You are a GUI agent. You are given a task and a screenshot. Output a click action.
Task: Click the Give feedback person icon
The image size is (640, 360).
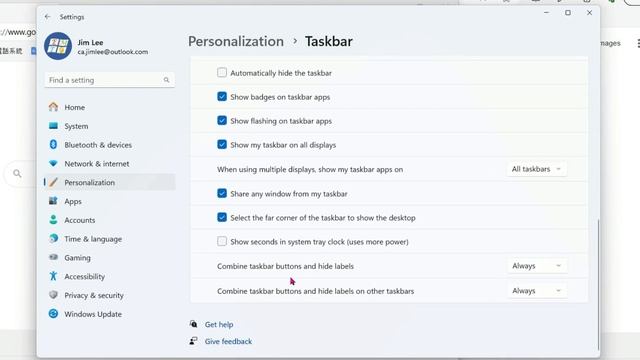[x=193, y=341]
